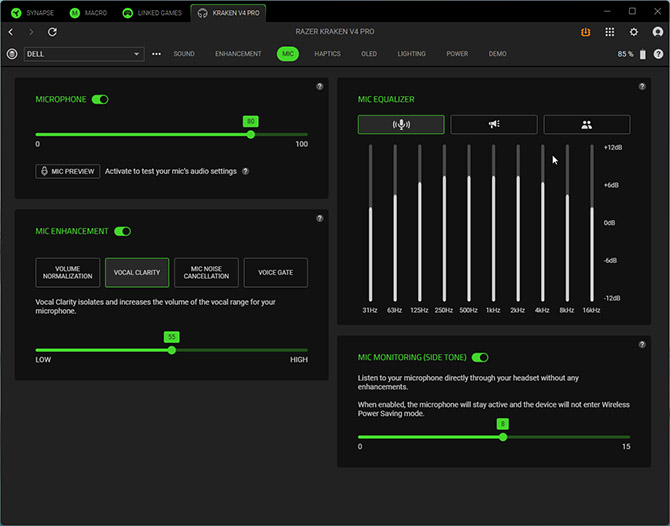
Task: Switch to the Macro tab
Action: [x=88, y=13]
